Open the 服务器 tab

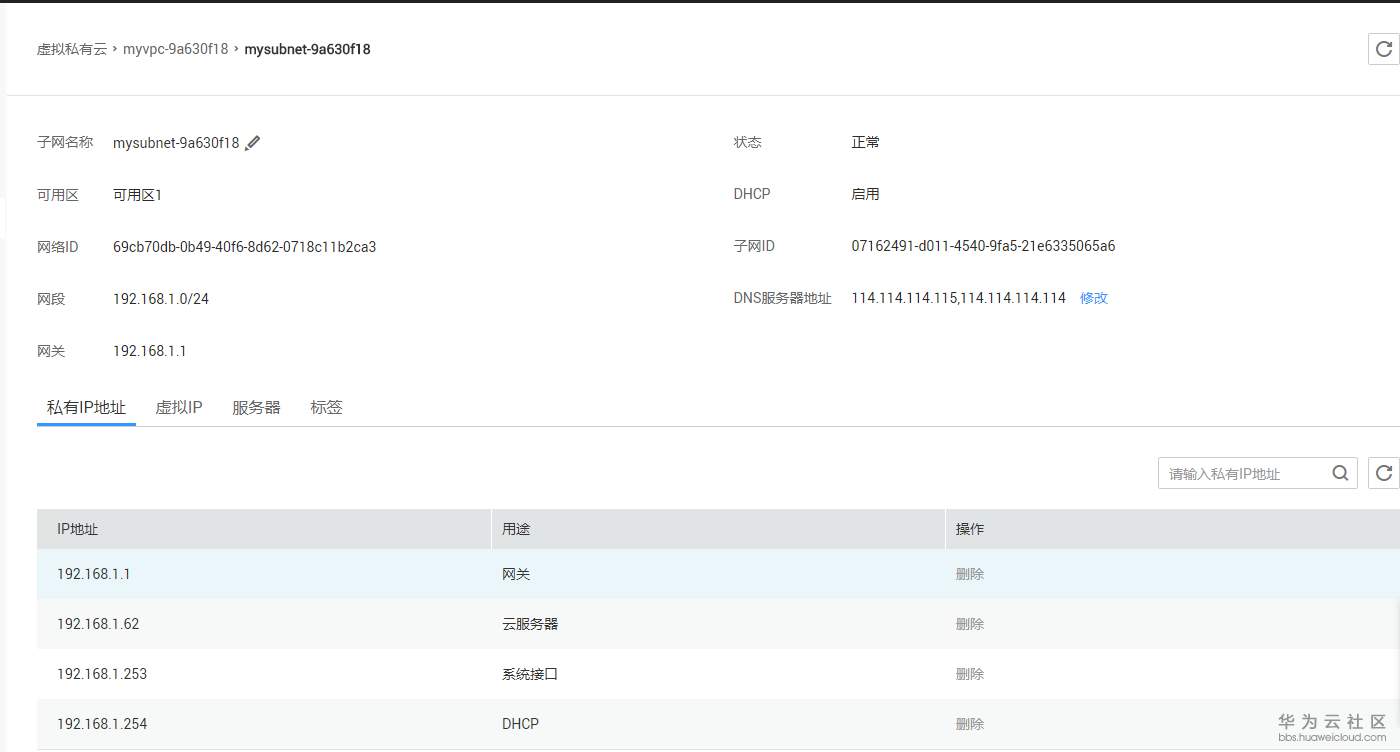click(256, 407)
